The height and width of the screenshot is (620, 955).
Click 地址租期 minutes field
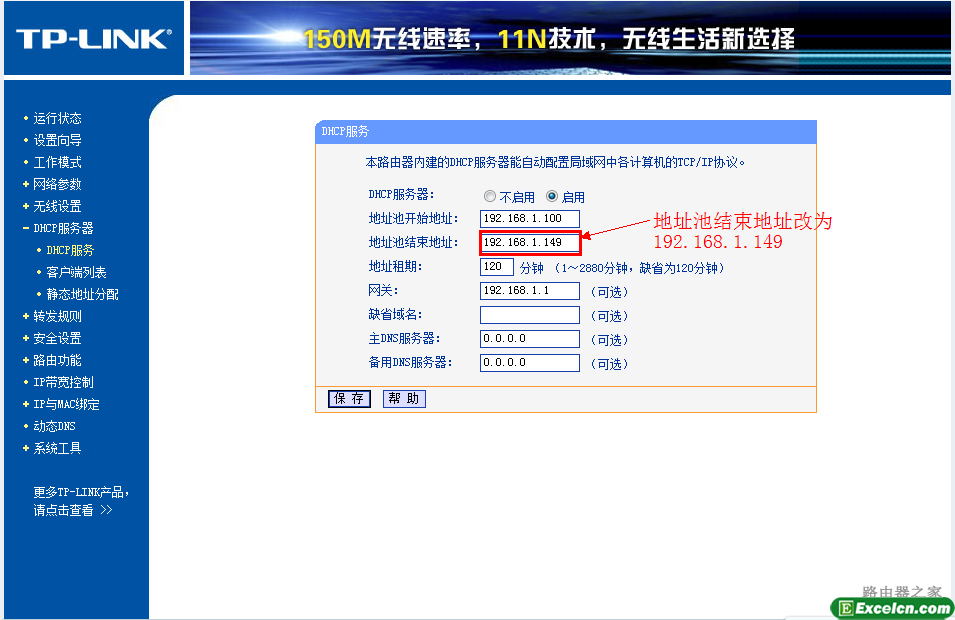pos(496,266)
